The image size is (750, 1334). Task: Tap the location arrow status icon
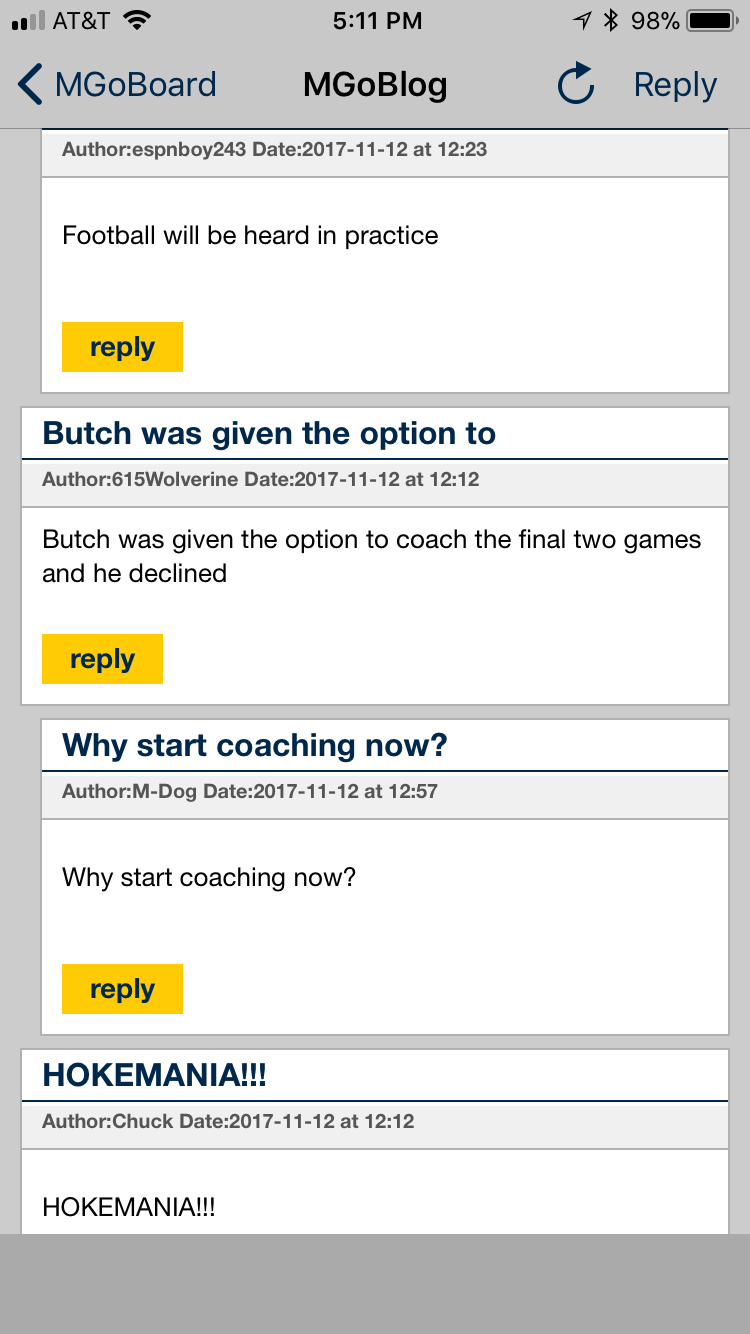[581, 20]
